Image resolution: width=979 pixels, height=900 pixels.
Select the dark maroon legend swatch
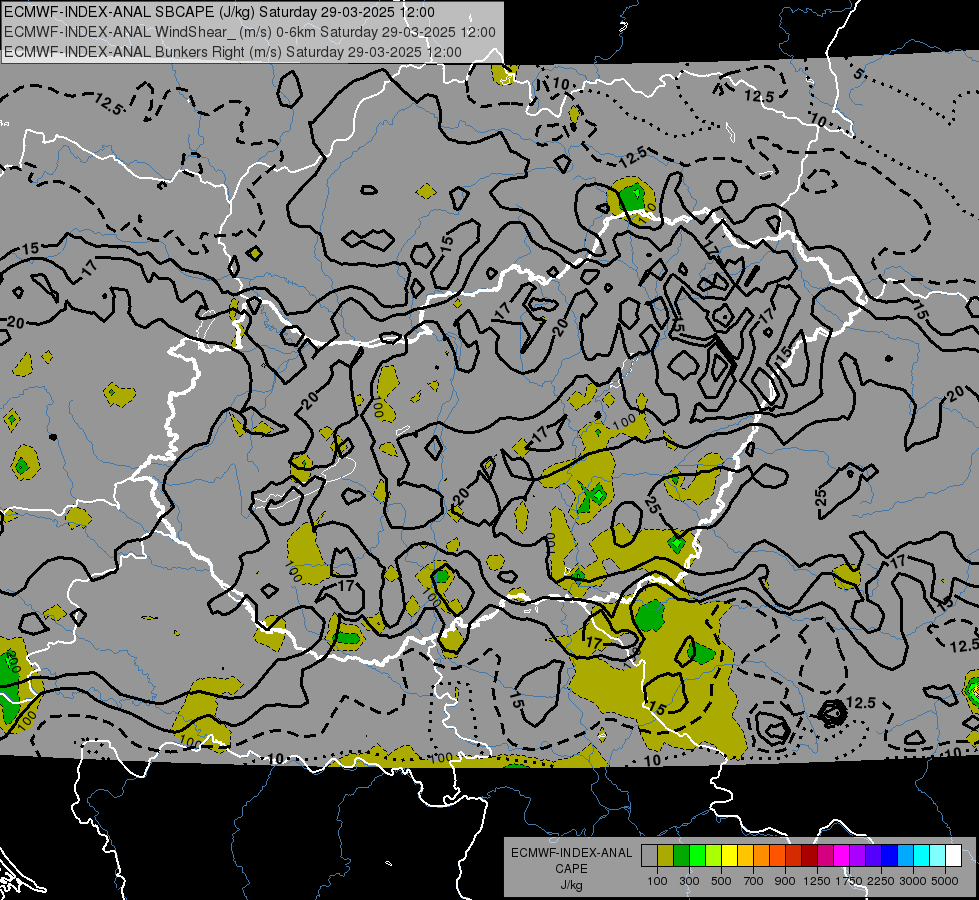[809, 856]
